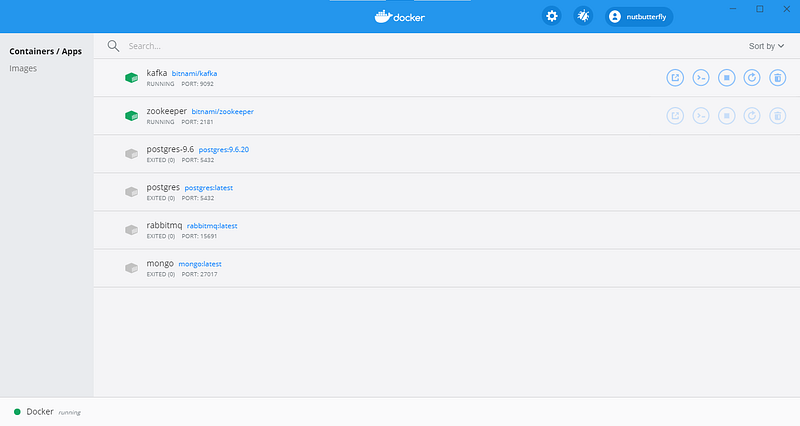Click the gray postgres container icon
Screen dimensions: 800x426
point(132,192)
